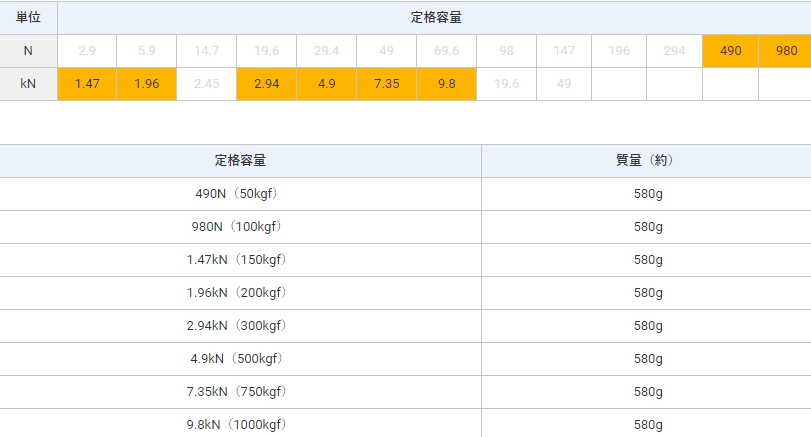Screen dimensions: 811x437
Task: Click the 単位 header cell
Action: 28,17
